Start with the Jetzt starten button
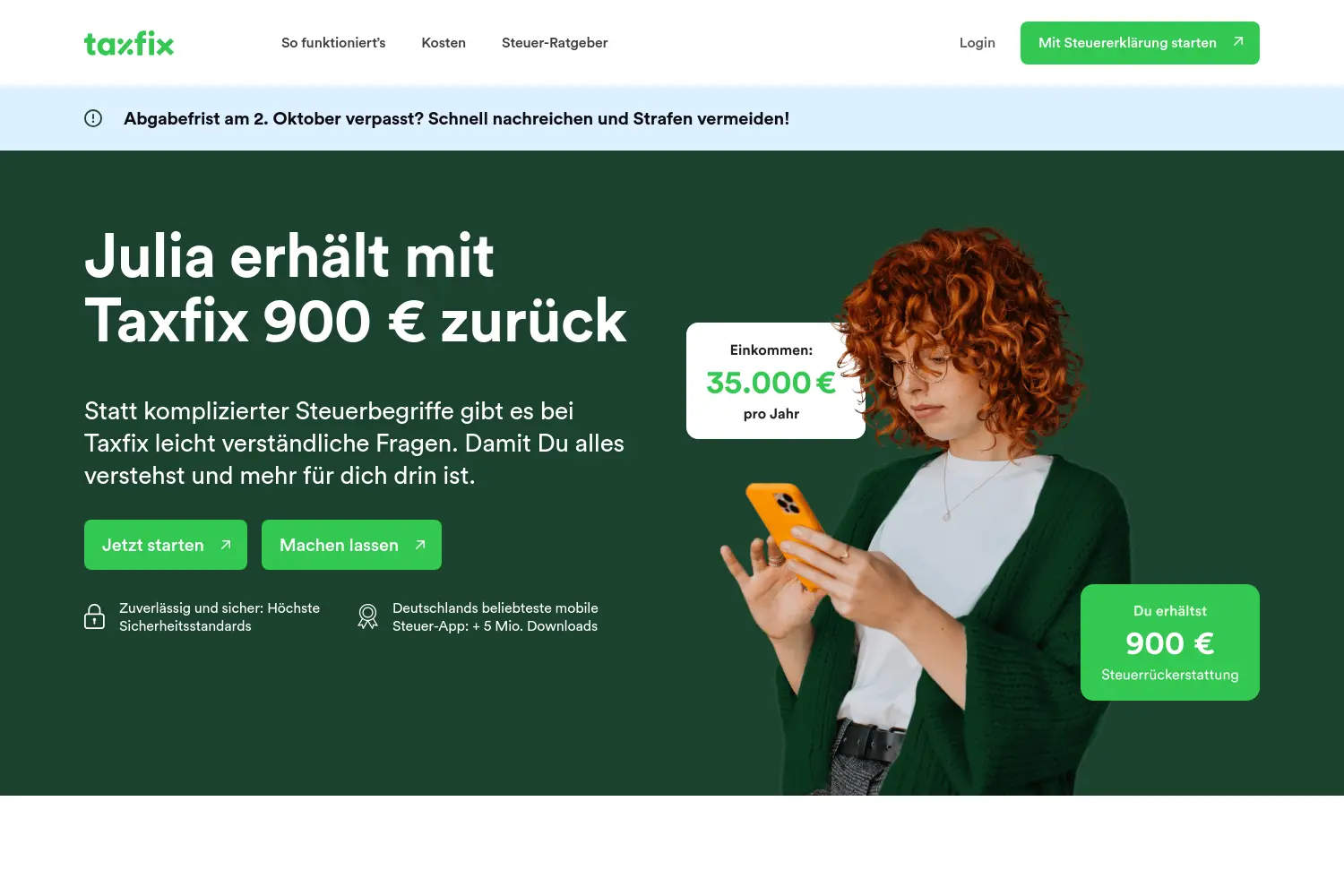The height and width of the screenshot is (896, 1344). (166, 545)
